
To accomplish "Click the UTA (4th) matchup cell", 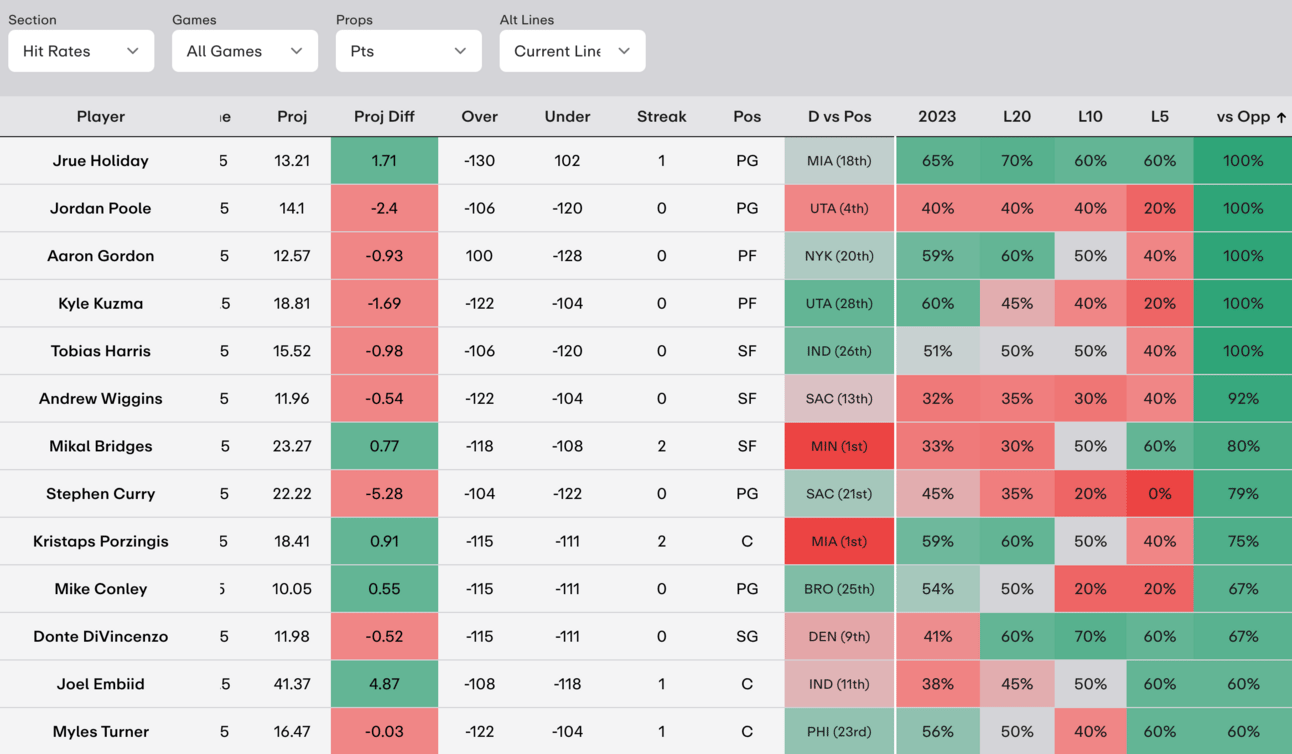I will tap(839, 208).
